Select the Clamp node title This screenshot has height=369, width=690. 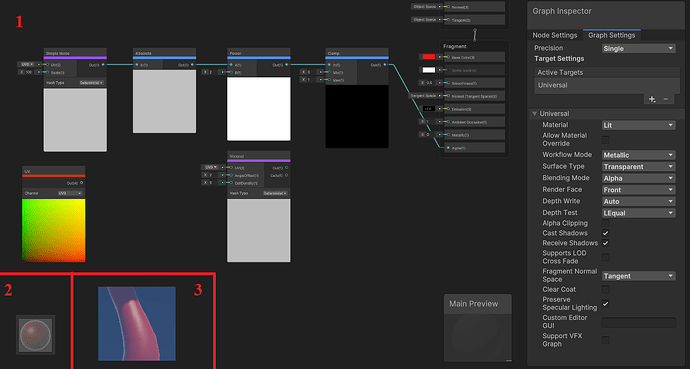coord(334,53)
